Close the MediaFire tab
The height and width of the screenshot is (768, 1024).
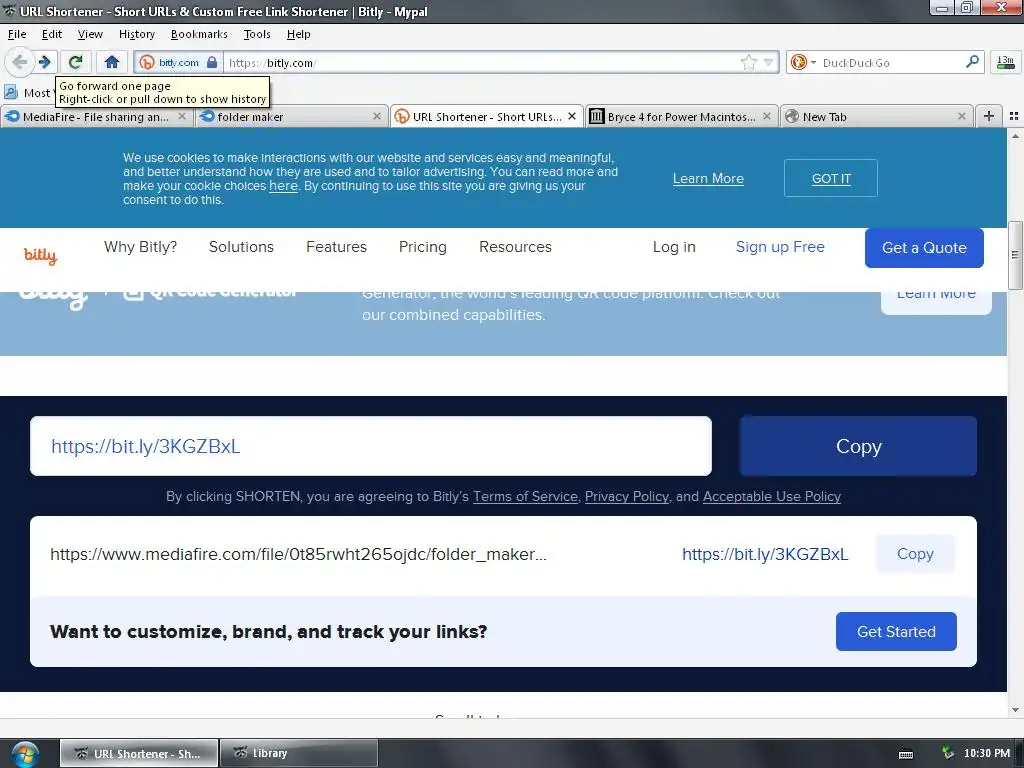tap(182, 116)
